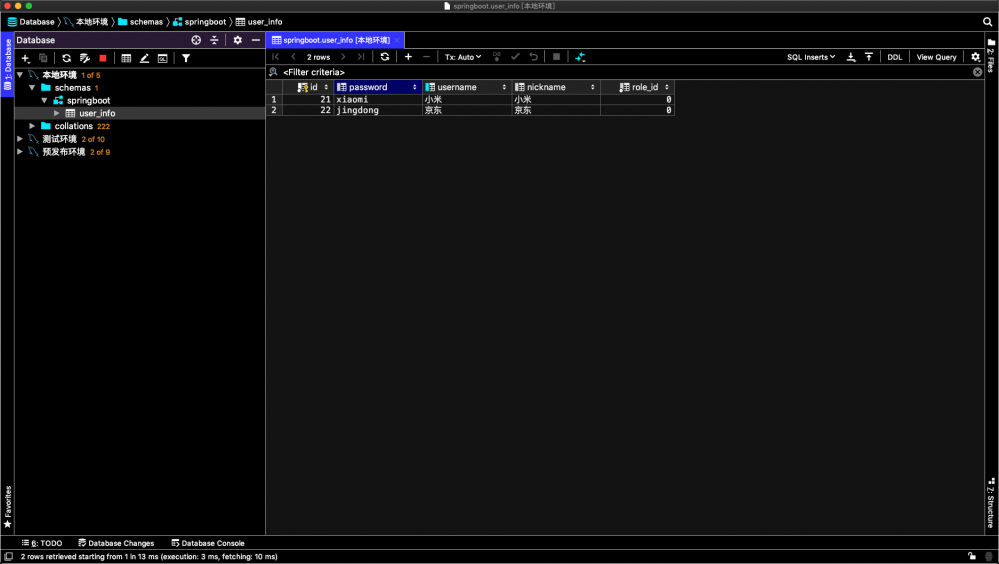This screenshot has width=999, height=564.
Task: Click into the Filter criteria field
Action: coord(624,72)
